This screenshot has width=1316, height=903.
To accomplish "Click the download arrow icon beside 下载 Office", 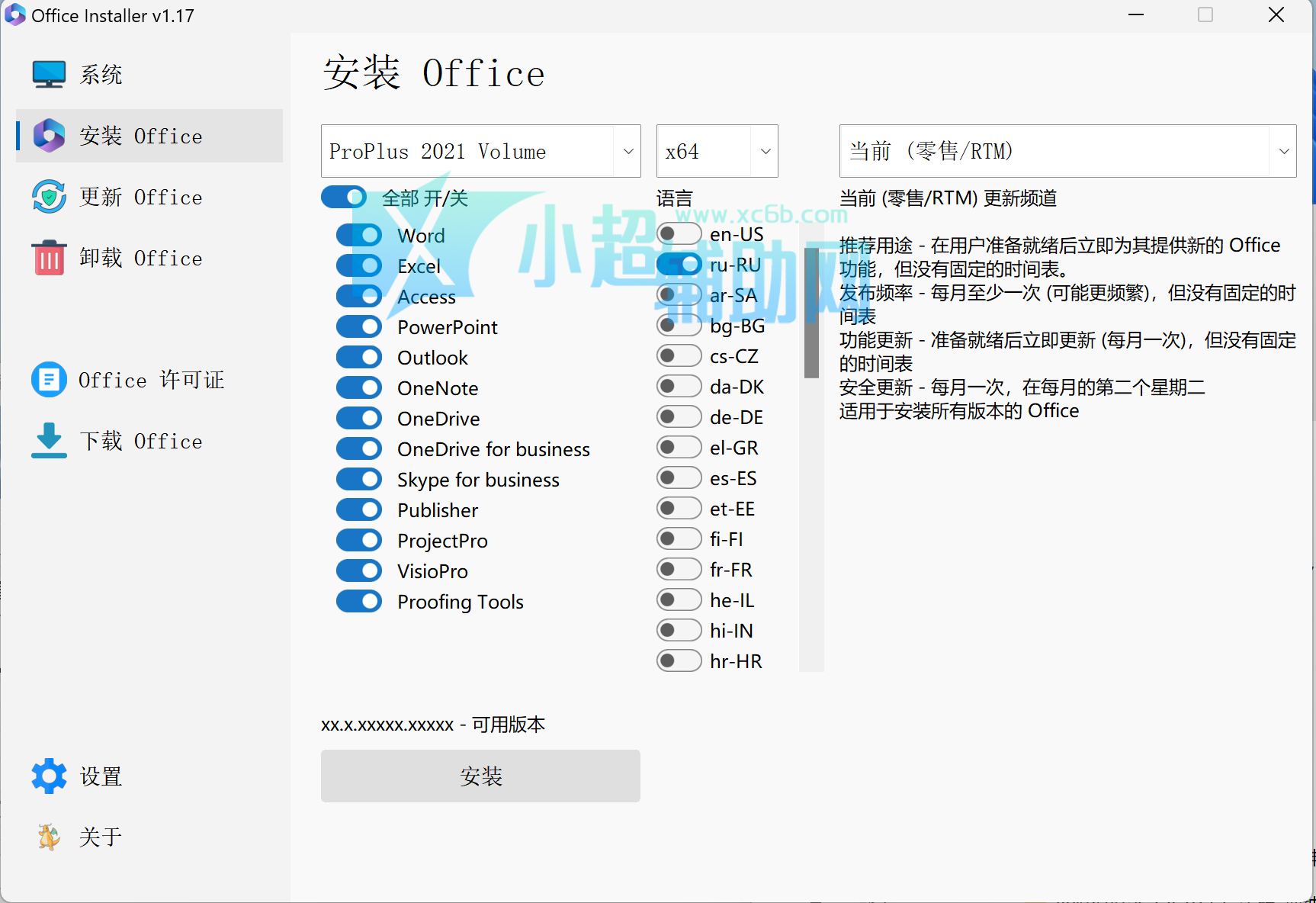I will point(49,441).
